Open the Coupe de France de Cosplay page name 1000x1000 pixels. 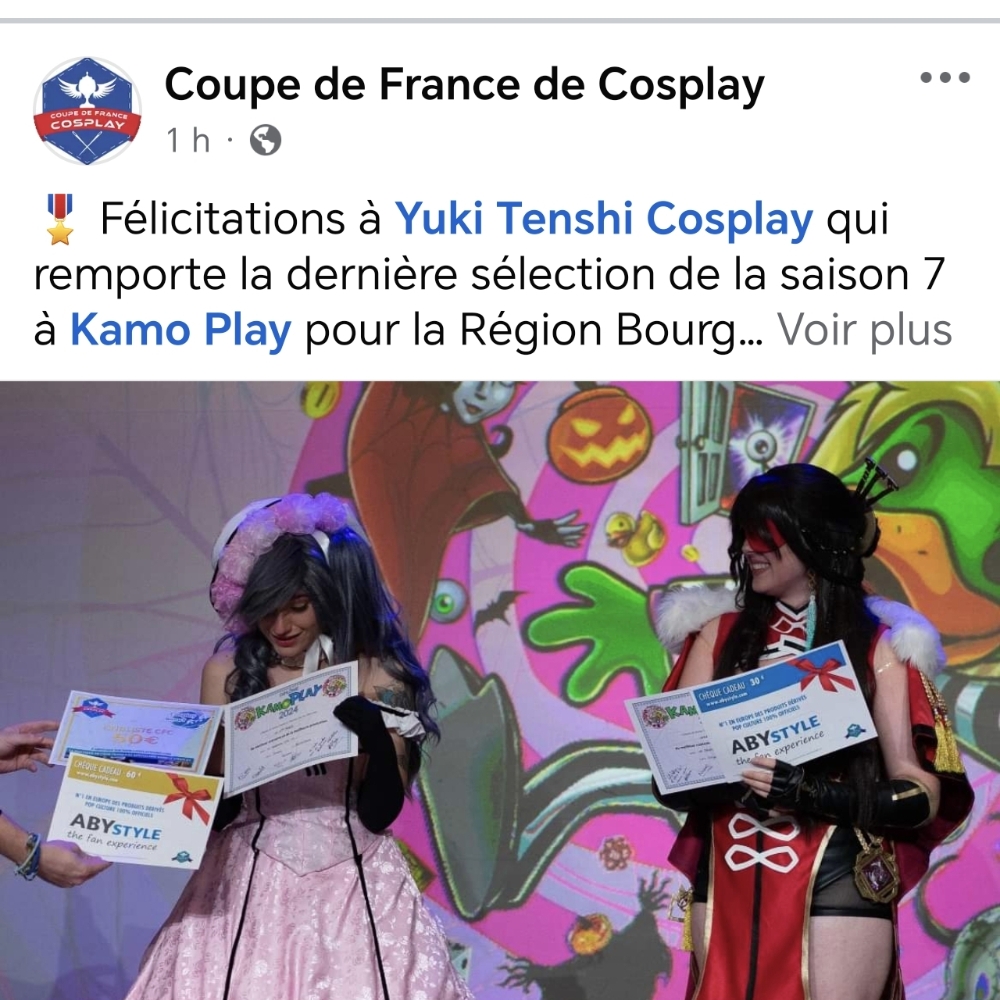pos(464,85)
